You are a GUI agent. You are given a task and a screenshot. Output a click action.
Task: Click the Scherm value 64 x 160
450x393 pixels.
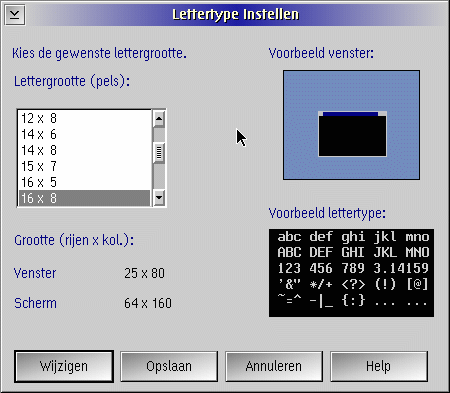tap(148, 303)
